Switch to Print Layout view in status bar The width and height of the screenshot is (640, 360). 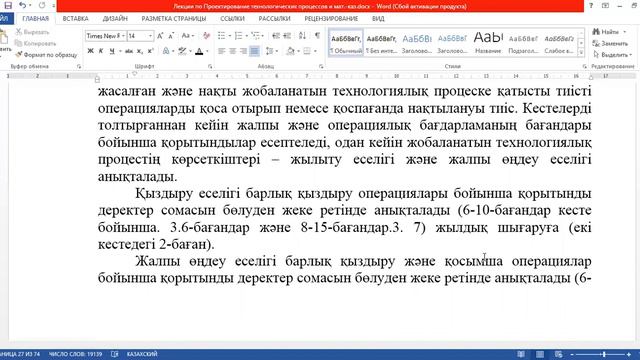click(540, 354)
